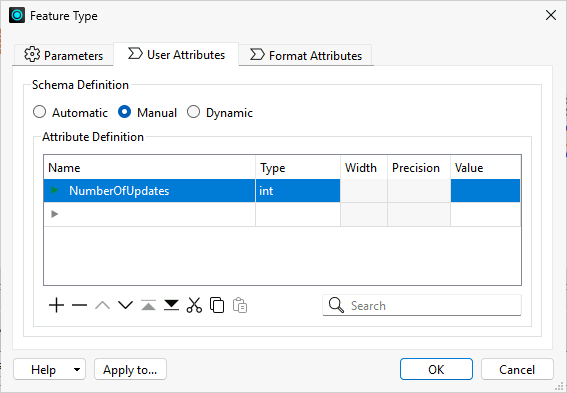Click empty Type cell in new row
Screen dimensions: 567x393
pyautogui.click(x=298, y=214)
